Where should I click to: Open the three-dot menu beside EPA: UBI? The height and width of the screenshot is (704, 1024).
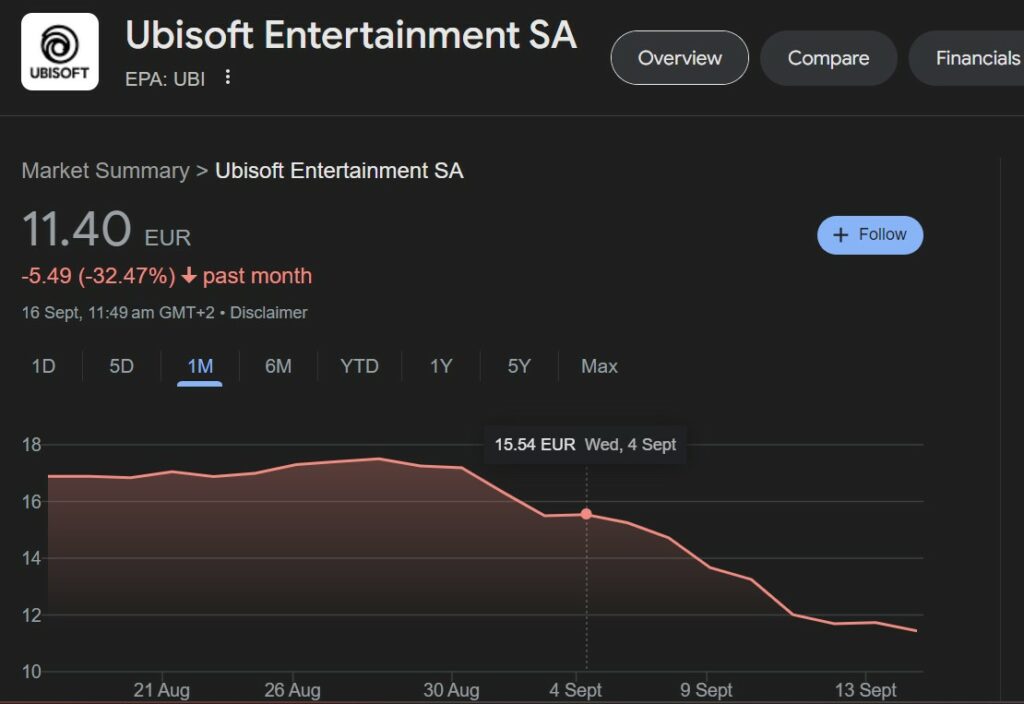pyautogui.click(x=228, y=76)
